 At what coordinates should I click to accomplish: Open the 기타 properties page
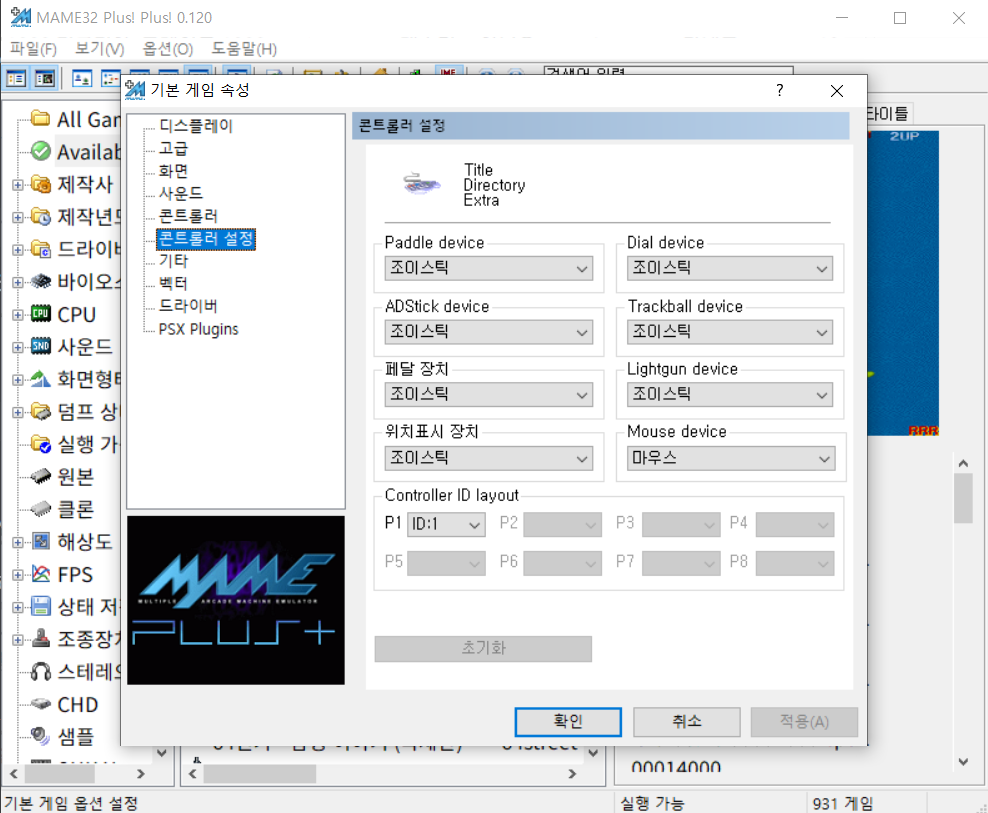click(x=173, y=261)
